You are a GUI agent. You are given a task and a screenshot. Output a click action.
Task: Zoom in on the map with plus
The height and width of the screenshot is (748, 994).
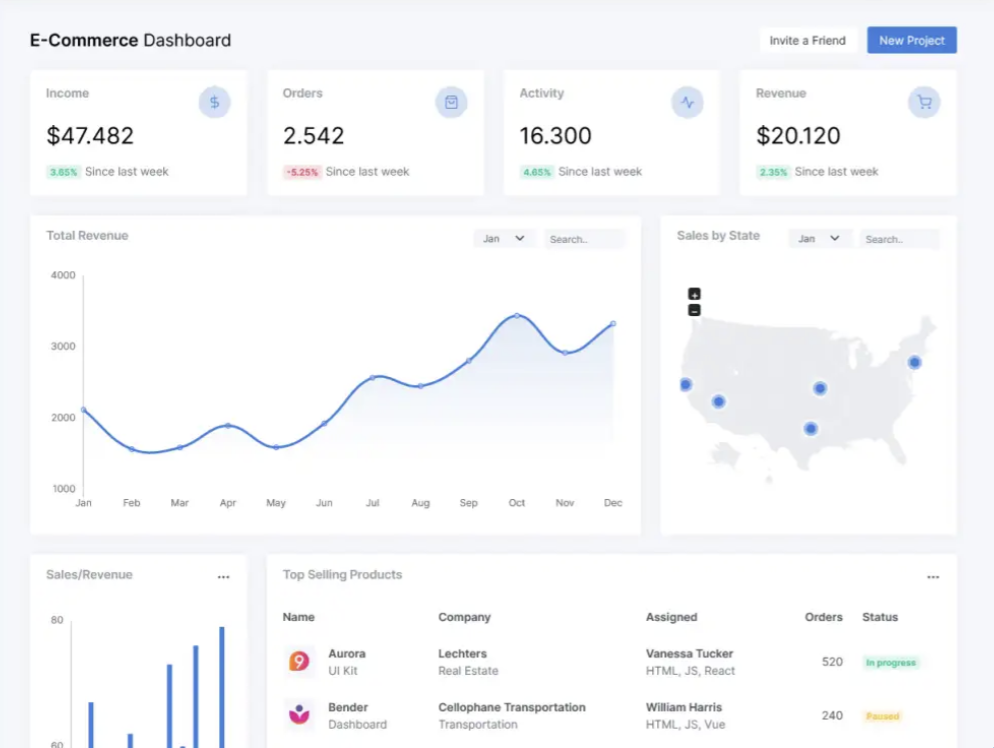pos(694,294)
